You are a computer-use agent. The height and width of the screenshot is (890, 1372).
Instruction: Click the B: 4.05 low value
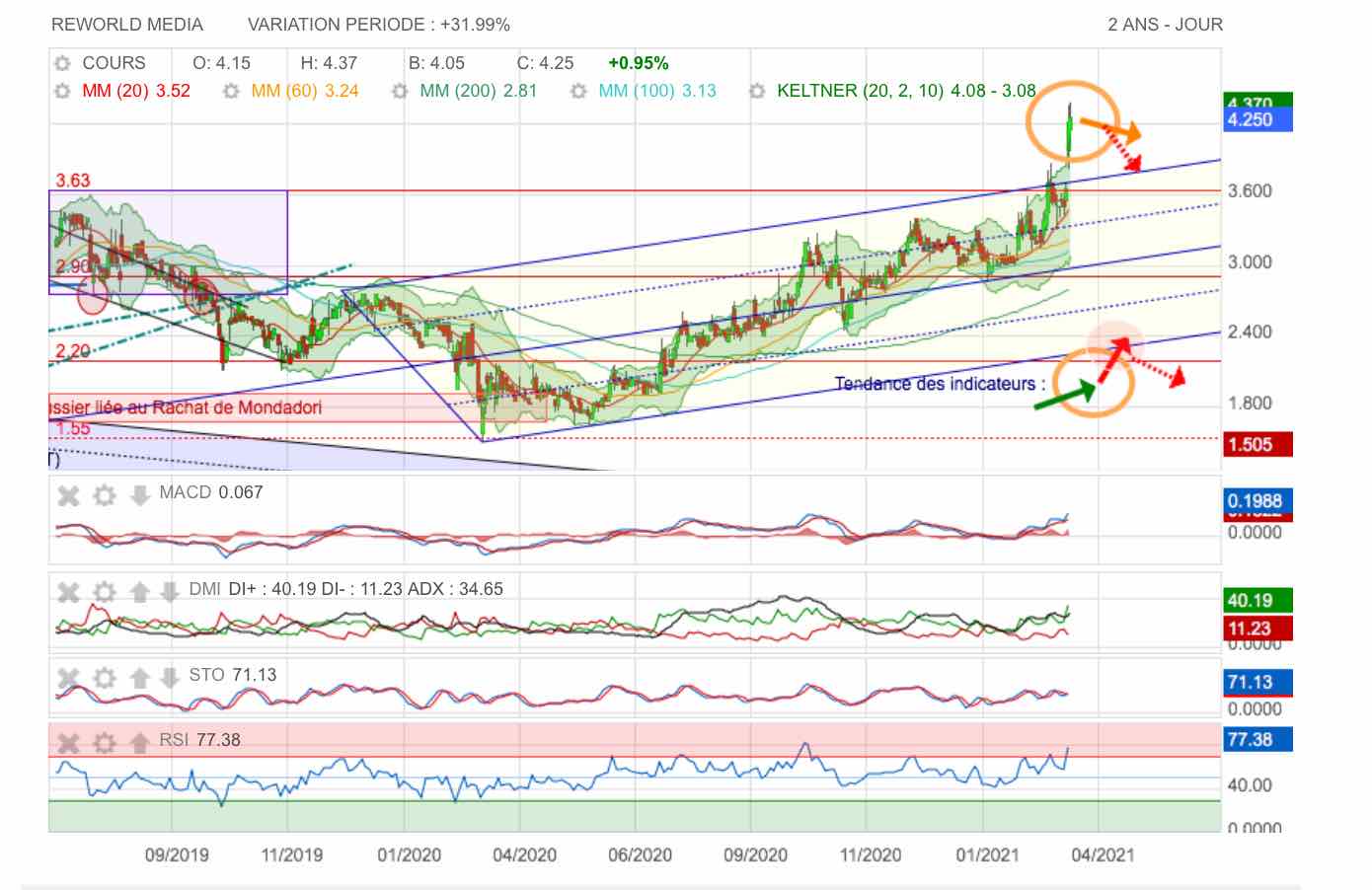(x=436, y=63)
